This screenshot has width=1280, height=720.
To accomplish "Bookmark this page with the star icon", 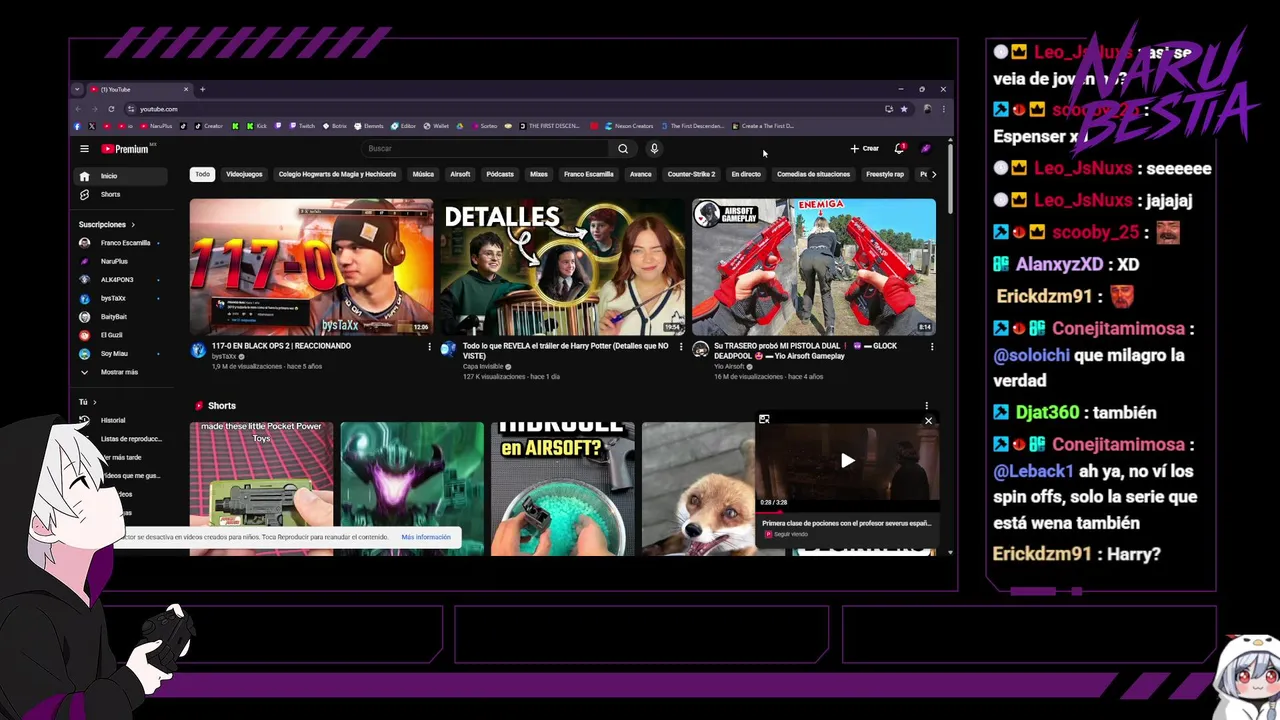I will coord(904,109).
